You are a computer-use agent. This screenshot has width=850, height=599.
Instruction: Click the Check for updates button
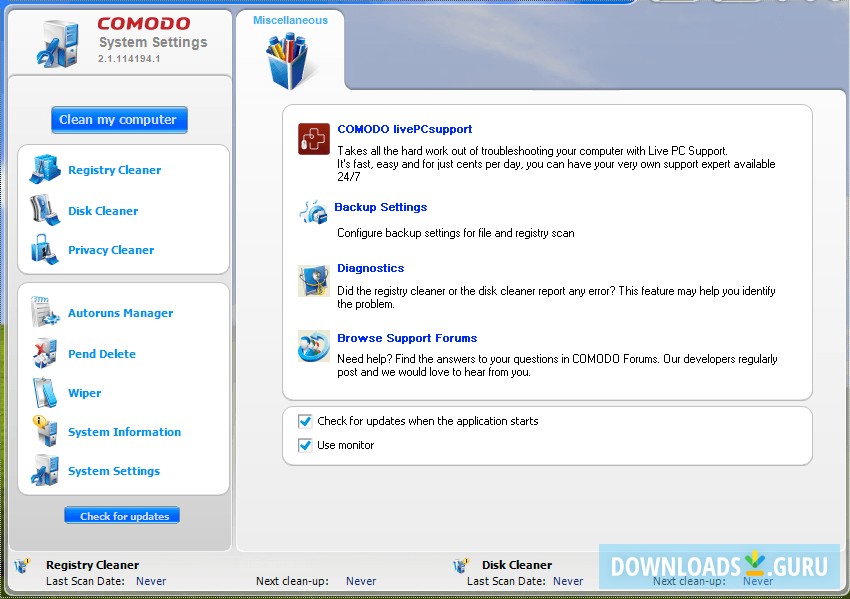point(122,516)
